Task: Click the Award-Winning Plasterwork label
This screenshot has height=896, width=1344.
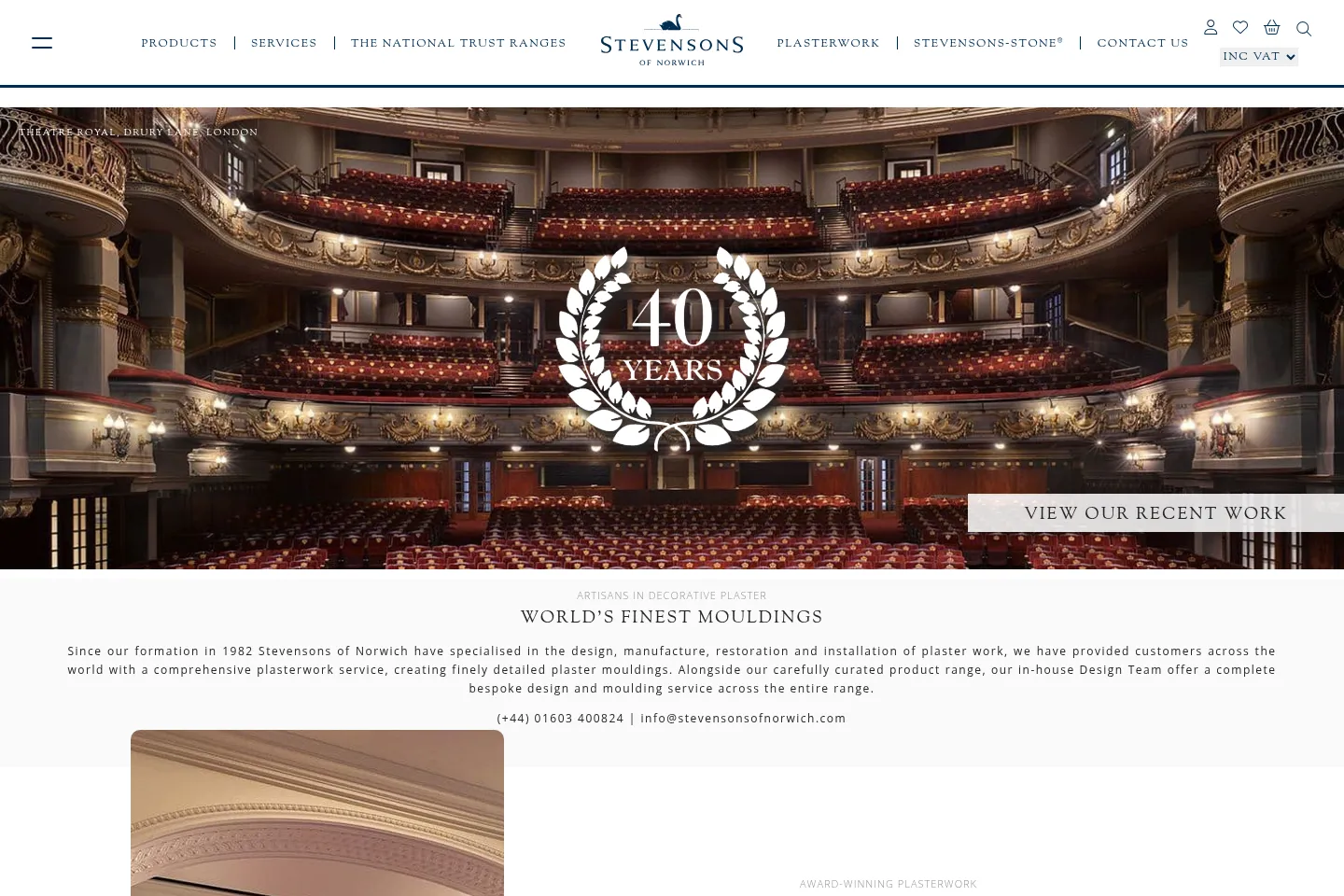Action: pos(889,884)
